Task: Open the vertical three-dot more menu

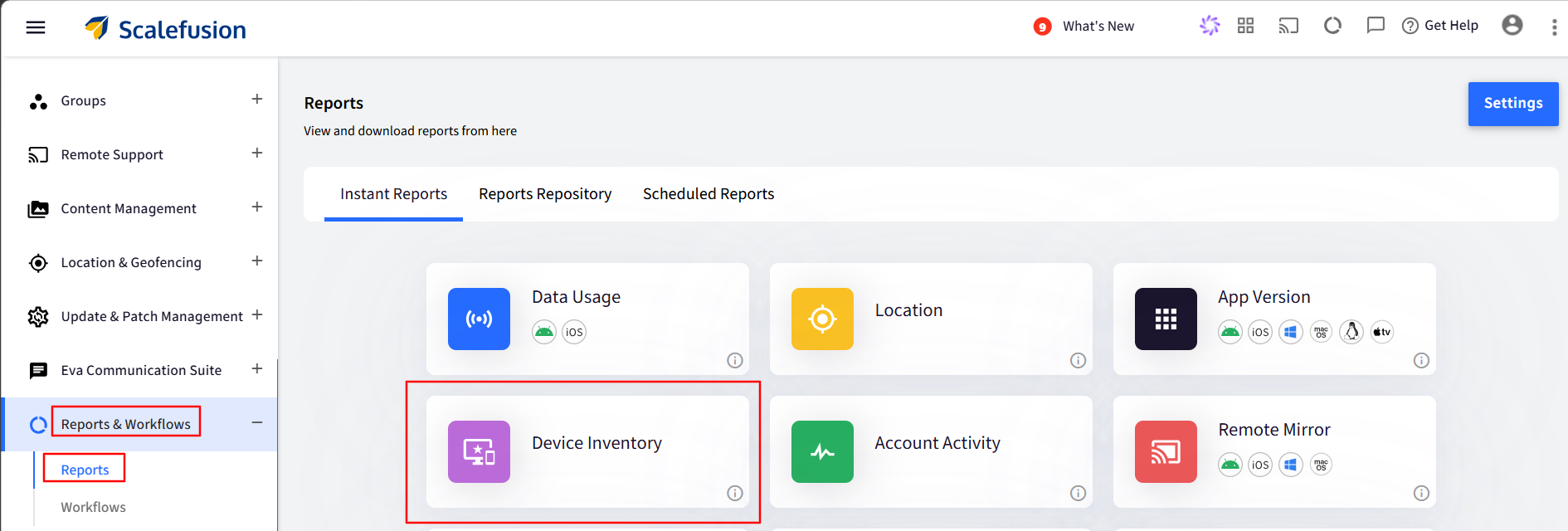Action: (1554, 27)
